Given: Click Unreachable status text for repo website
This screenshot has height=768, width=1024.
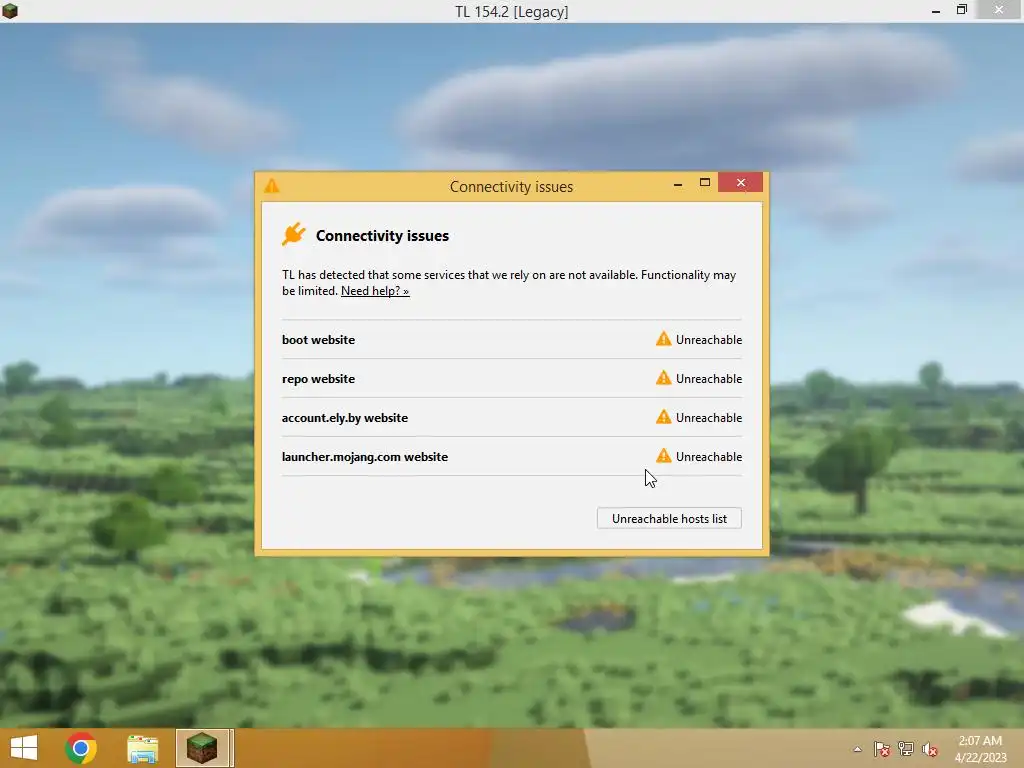Looking at the screenshot, I should (x=709, y=379).
